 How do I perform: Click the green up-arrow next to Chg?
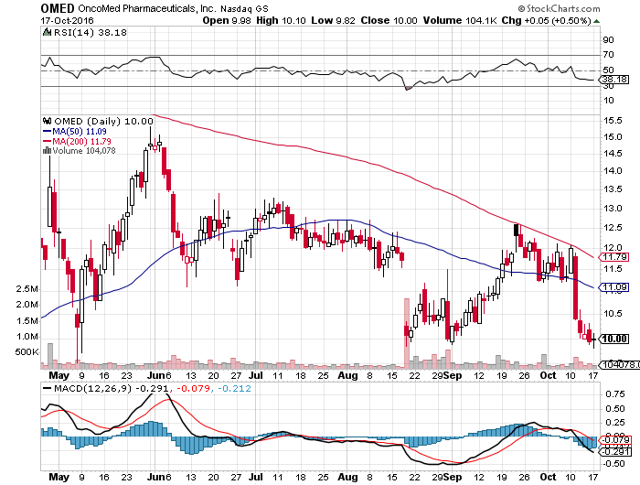tap(596, 21)
